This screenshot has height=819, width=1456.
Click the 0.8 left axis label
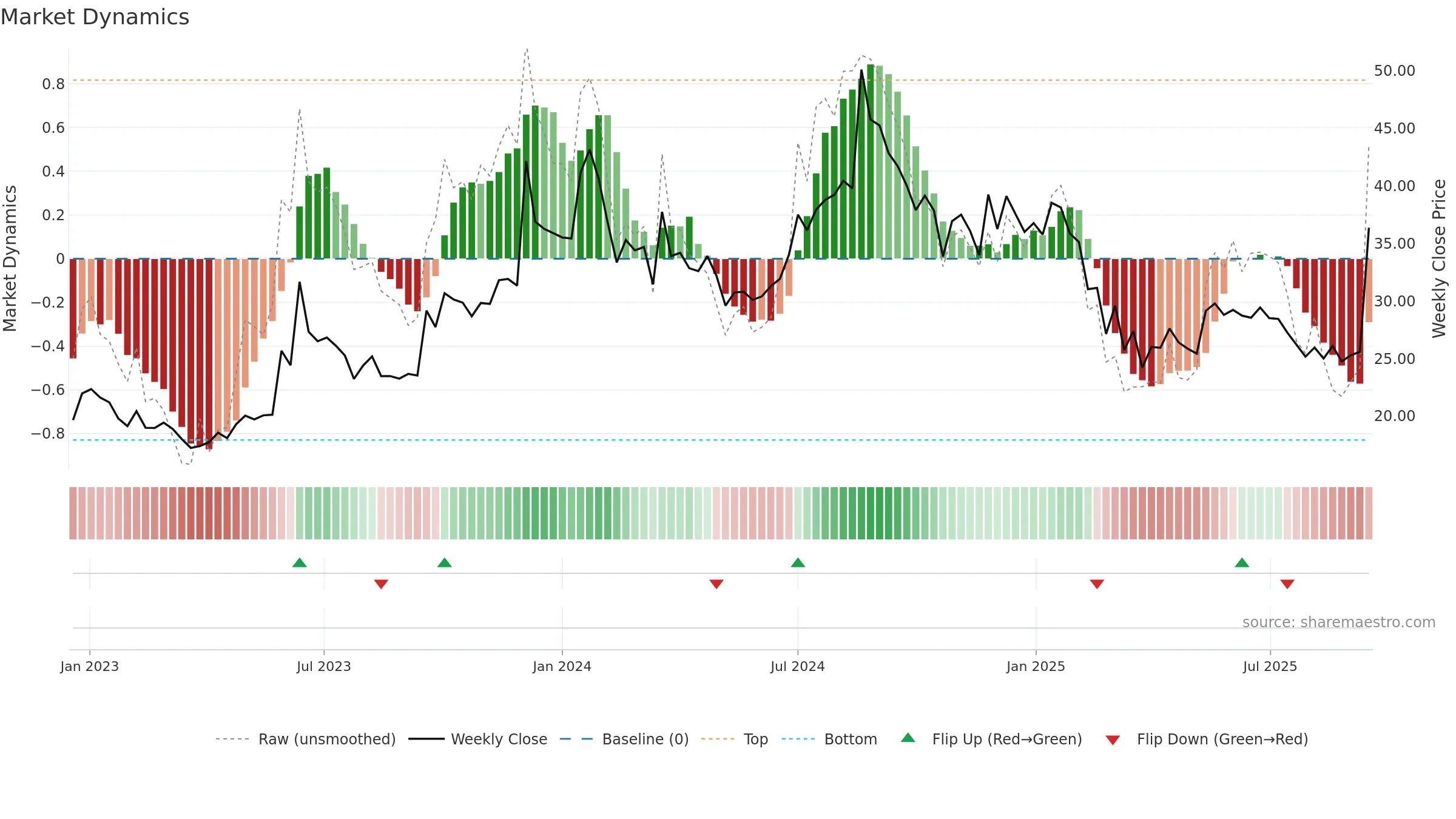tap(53, 84)
